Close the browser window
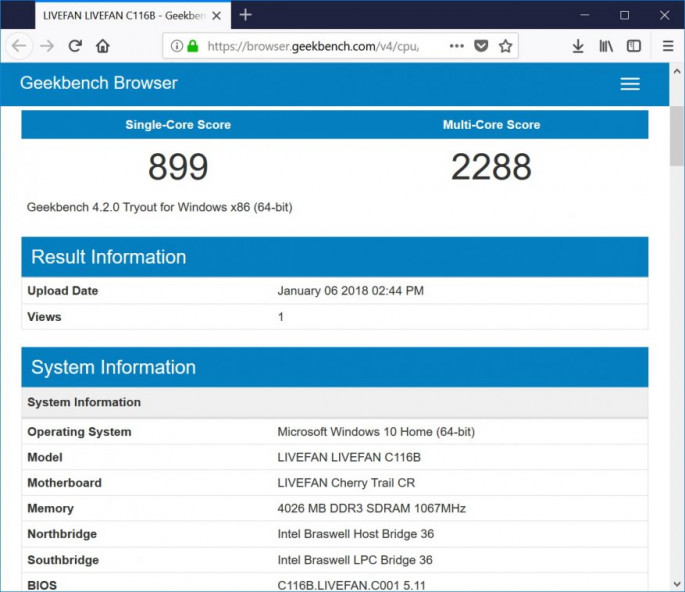685x592 pixels. pyautogui.click(x=664, y=15)
